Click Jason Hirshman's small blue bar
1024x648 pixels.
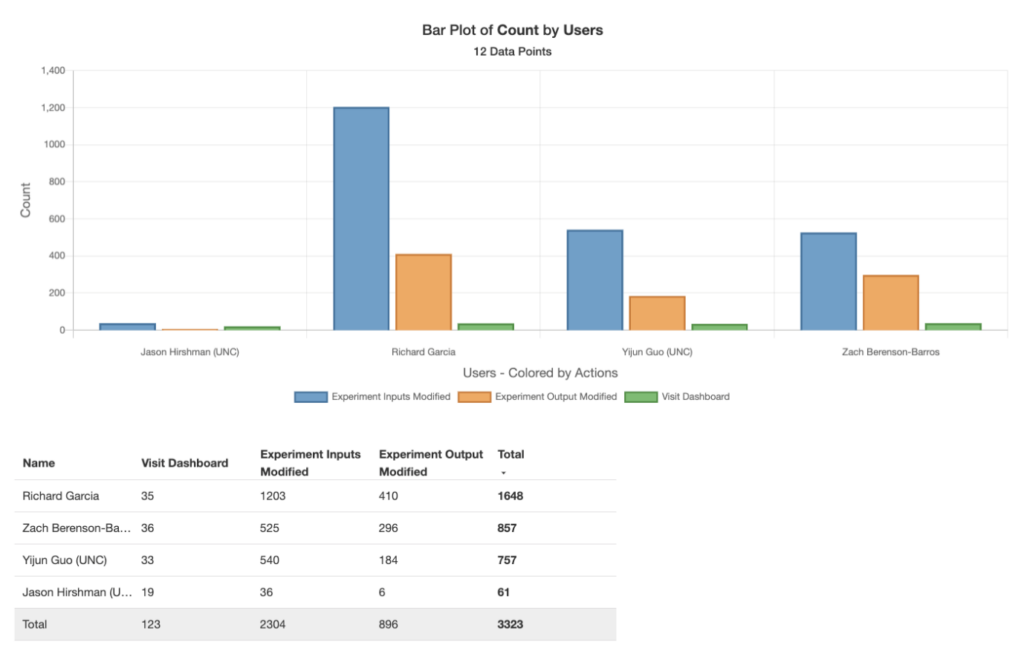[x=127, y=326]
